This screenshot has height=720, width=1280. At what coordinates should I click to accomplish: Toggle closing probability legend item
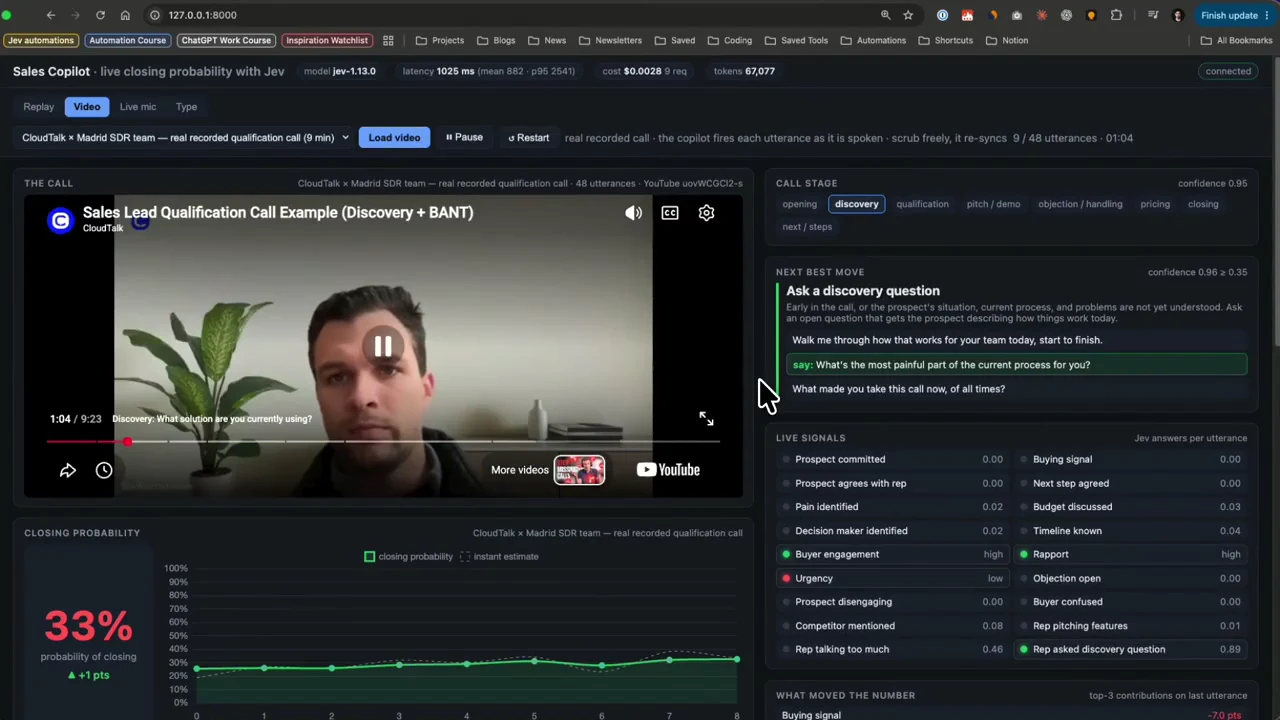point(408,557)
